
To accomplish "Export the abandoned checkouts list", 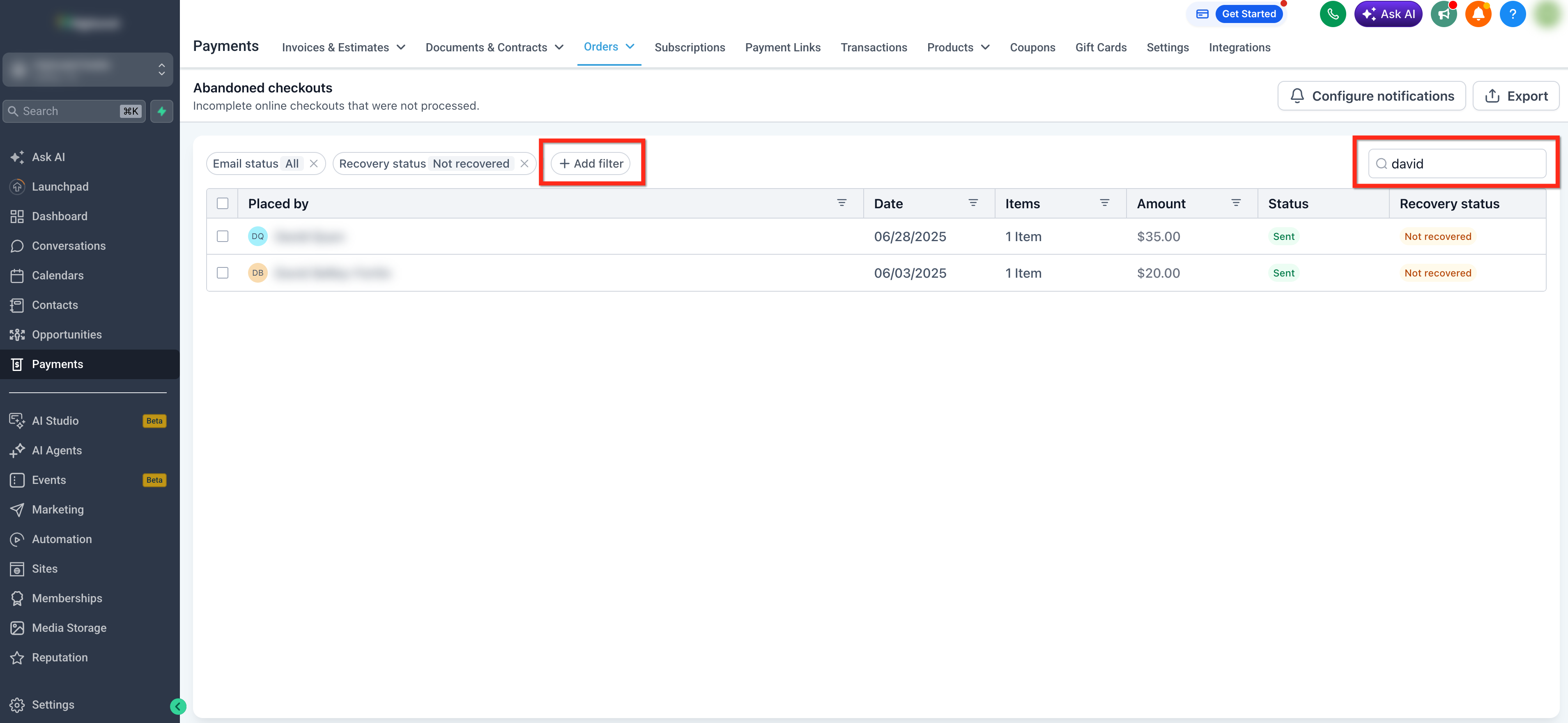I will pos(1516,96).
